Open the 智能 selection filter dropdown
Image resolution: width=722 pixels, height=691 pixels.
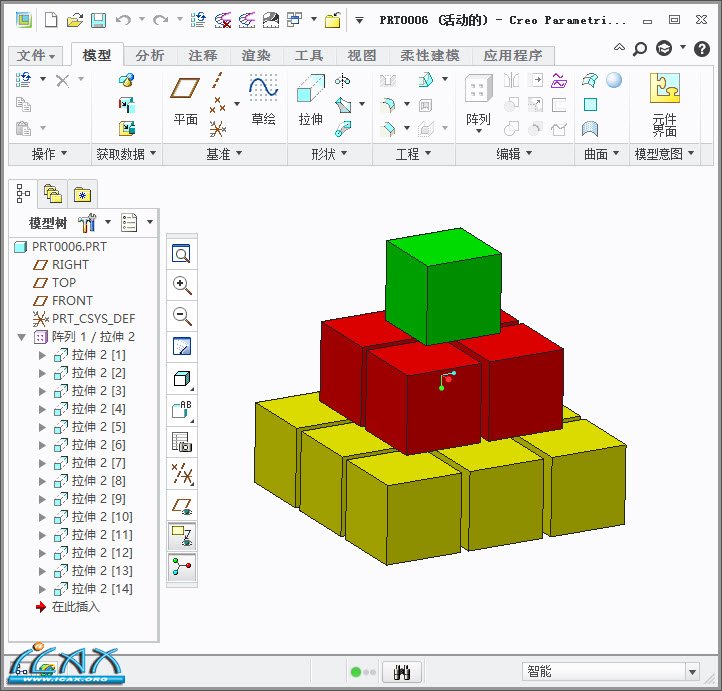tap(692, 672)
